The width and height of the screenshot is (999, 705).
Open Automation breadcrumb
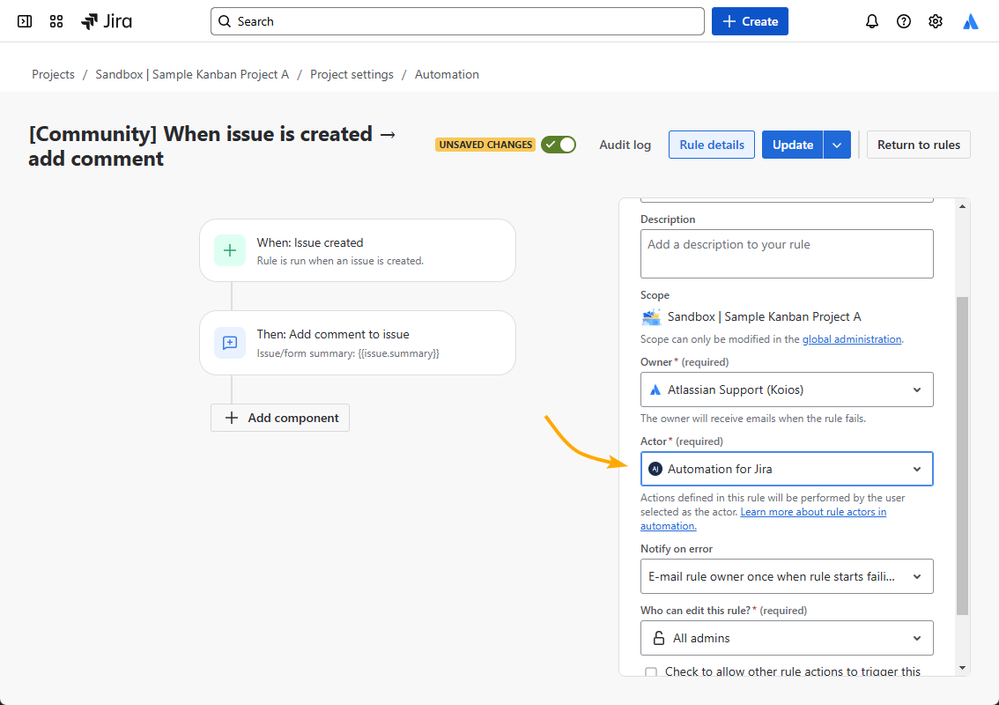point(447,75)
